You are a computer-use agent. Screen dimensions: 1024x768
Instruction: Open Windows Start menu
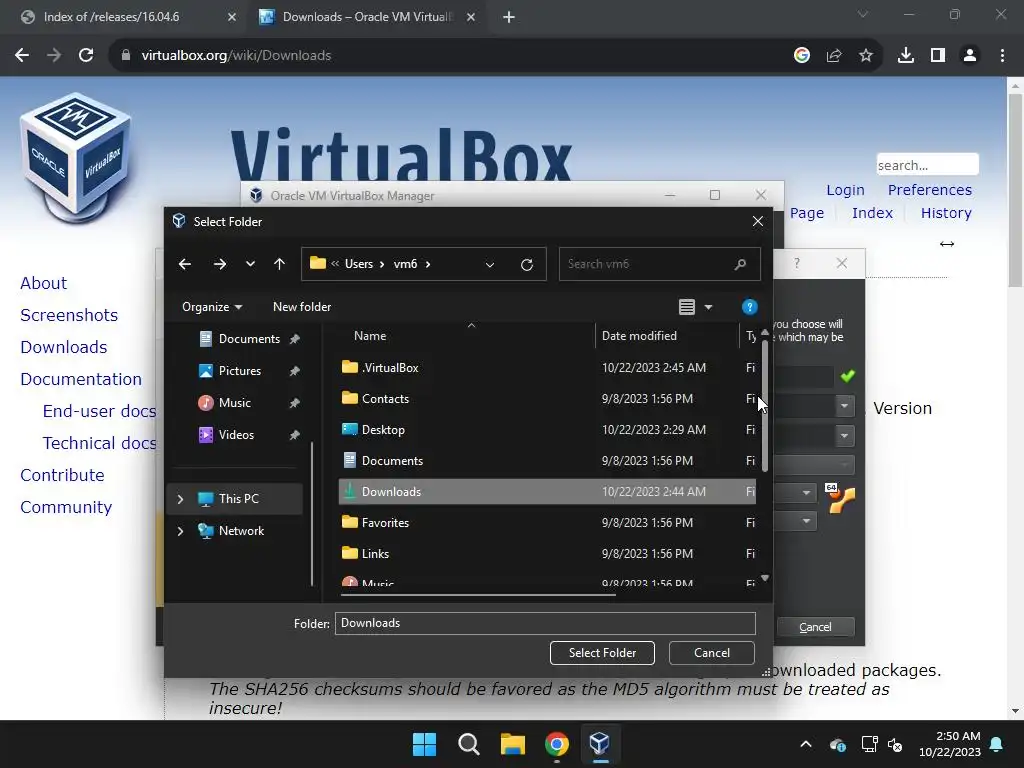pos(424,744)
